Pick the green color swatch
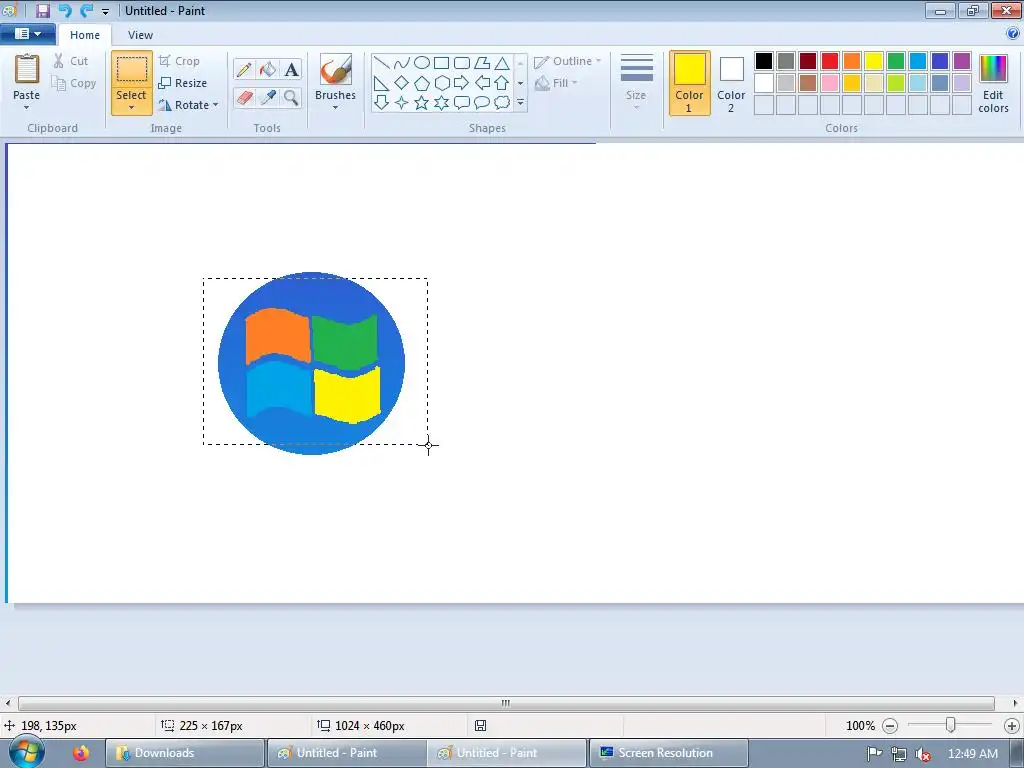 [x=895, y=61]
